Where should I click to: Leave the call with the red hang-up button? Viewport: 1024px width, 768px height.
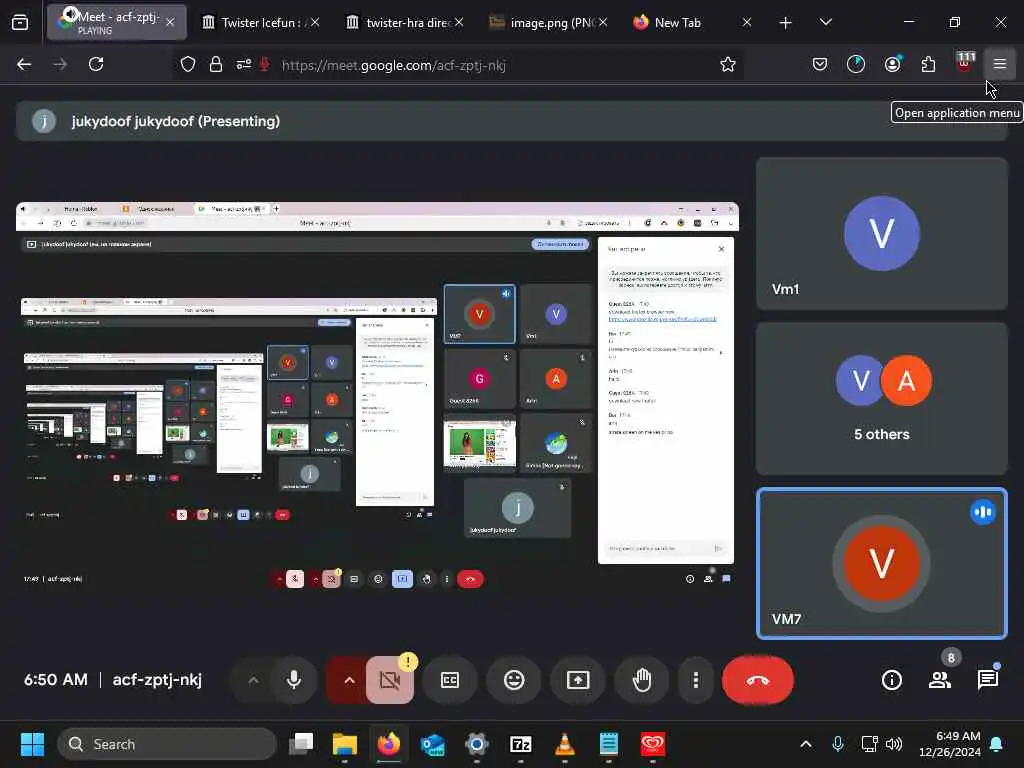pos(758,680)
